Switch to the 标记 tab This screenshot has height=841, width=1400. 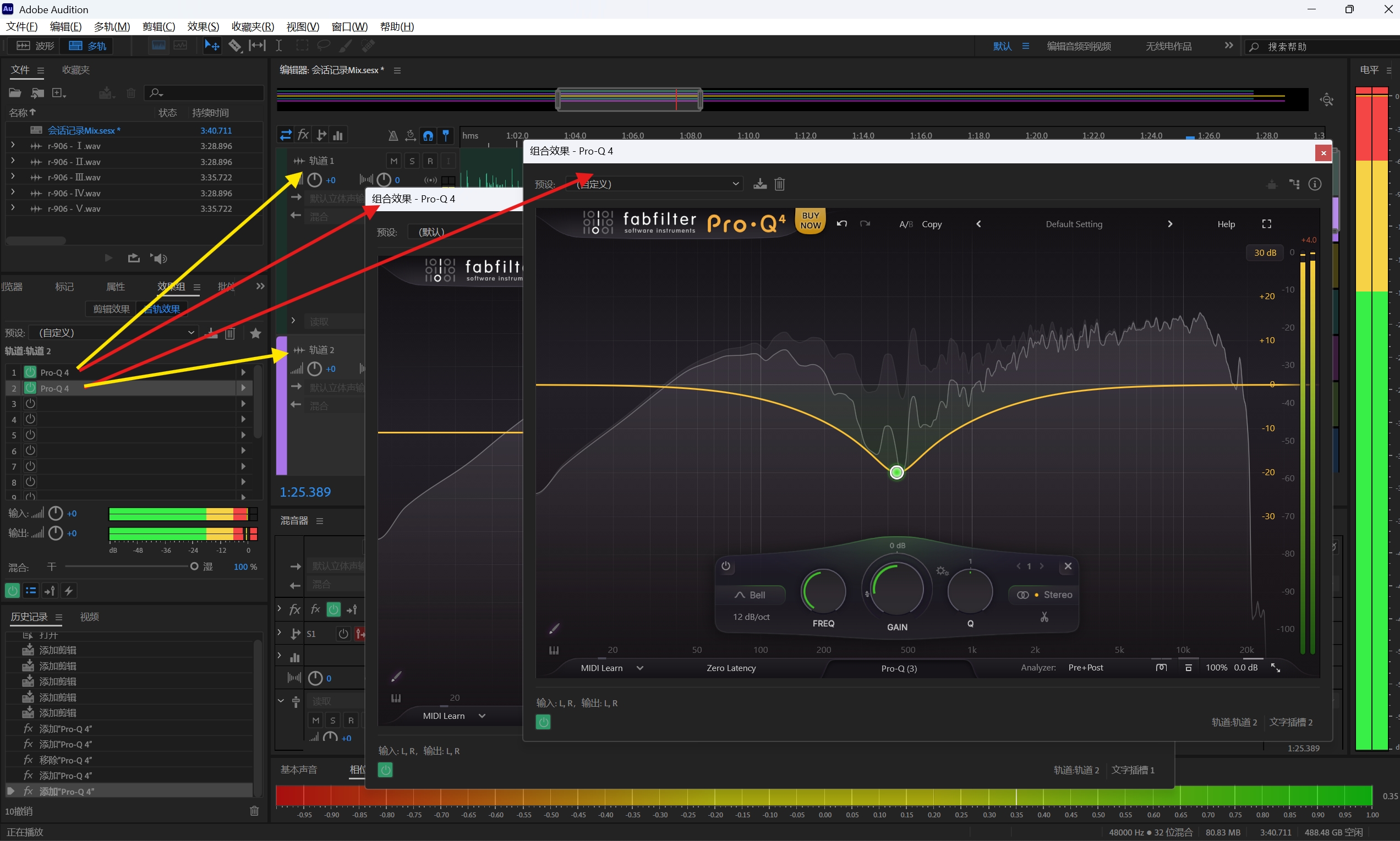[x=64, y=287]
